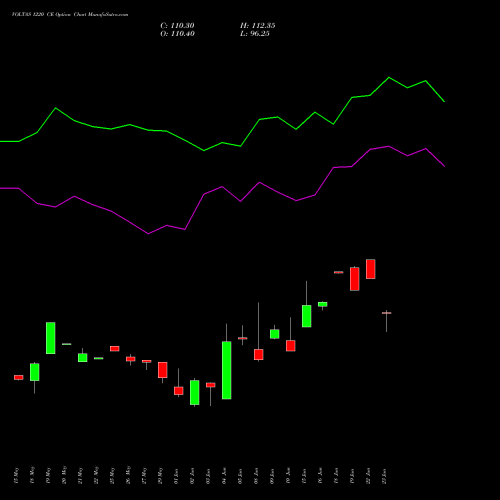Click the red candle for 10 Jun

click(291, 346)
